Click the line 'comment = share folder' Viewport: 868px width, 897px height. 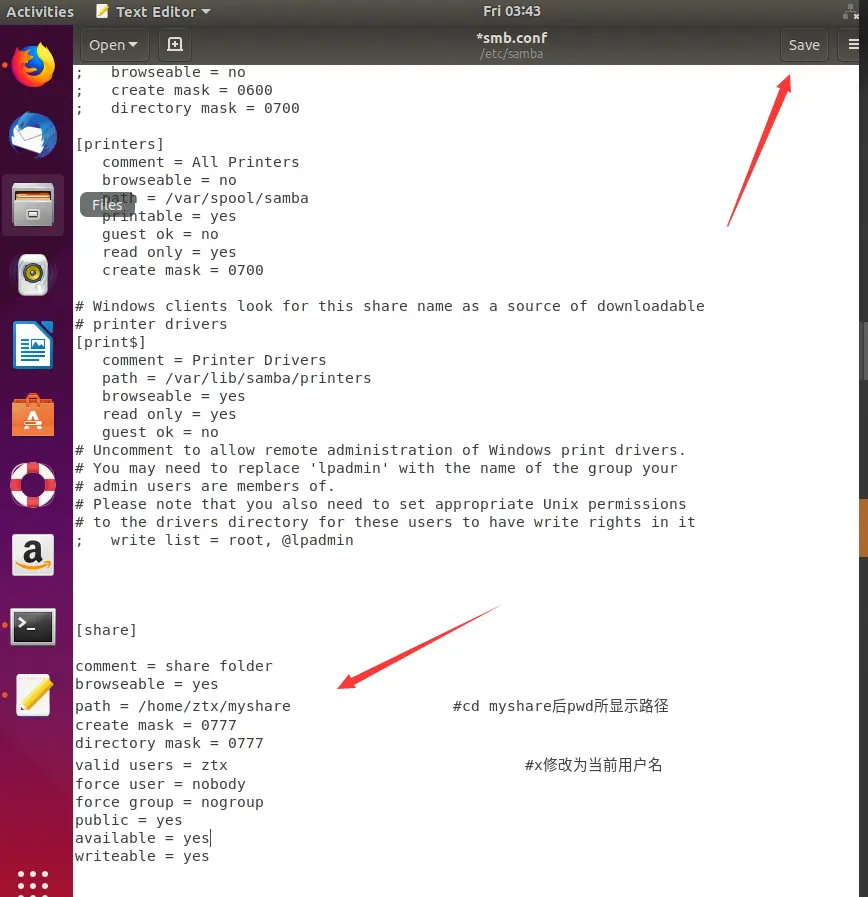pos(175,666)
